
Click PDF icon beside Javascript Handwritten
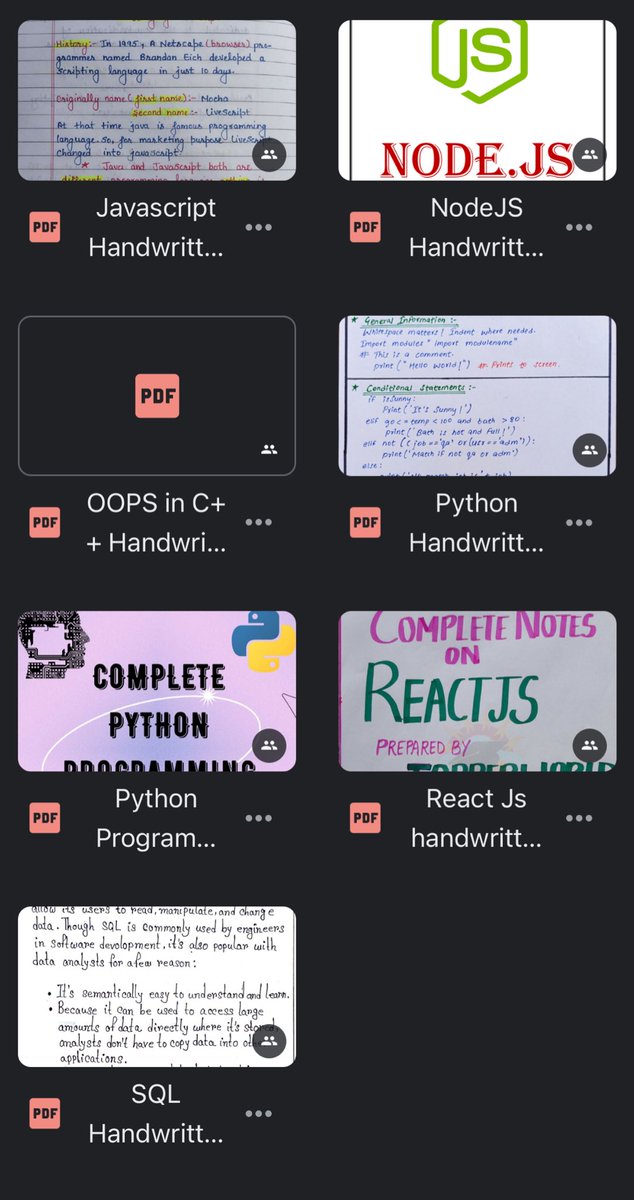pos(45,227)
